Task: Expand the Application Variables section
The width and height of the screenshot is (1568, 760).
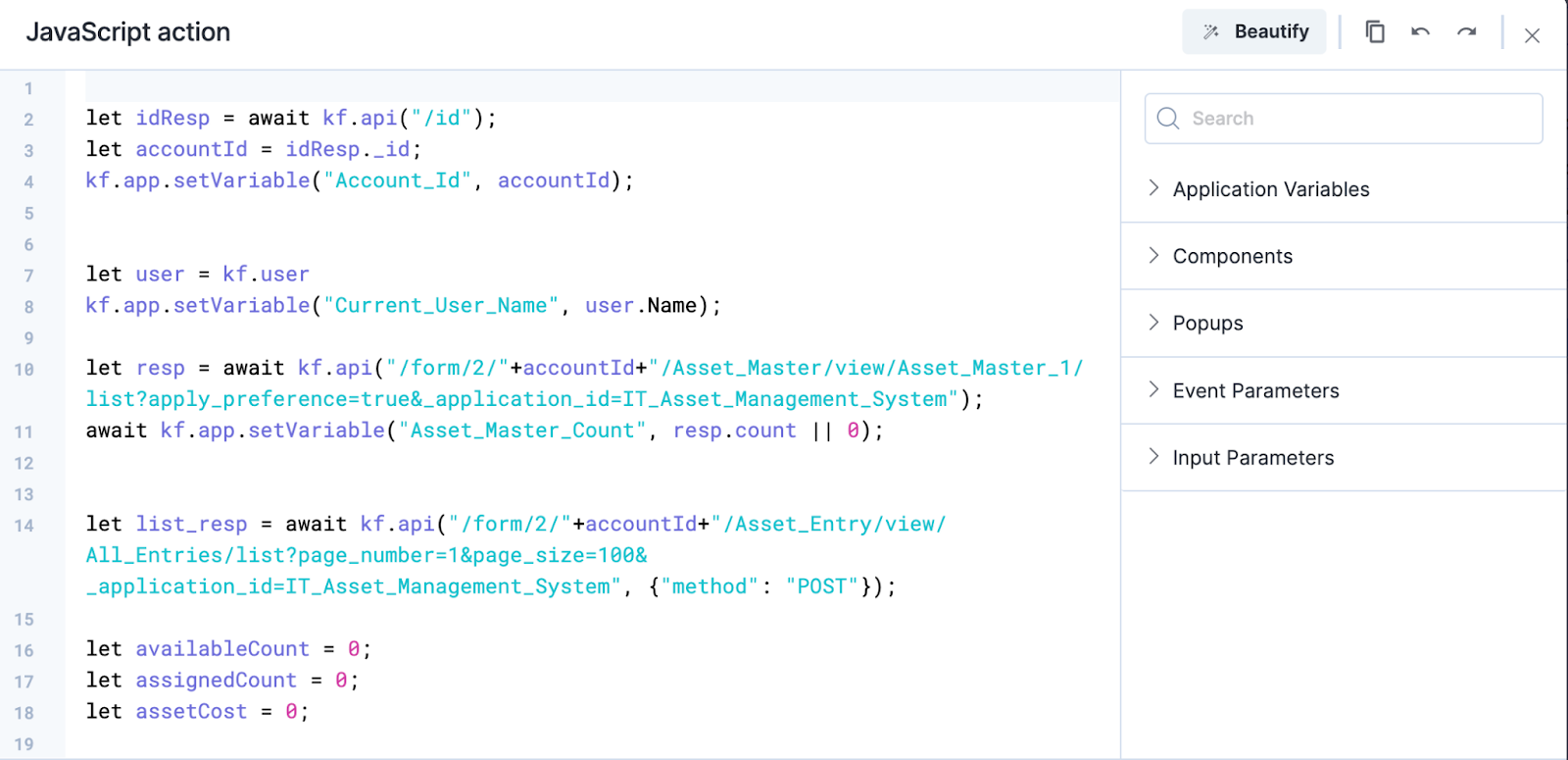Action: (1344, 189)
